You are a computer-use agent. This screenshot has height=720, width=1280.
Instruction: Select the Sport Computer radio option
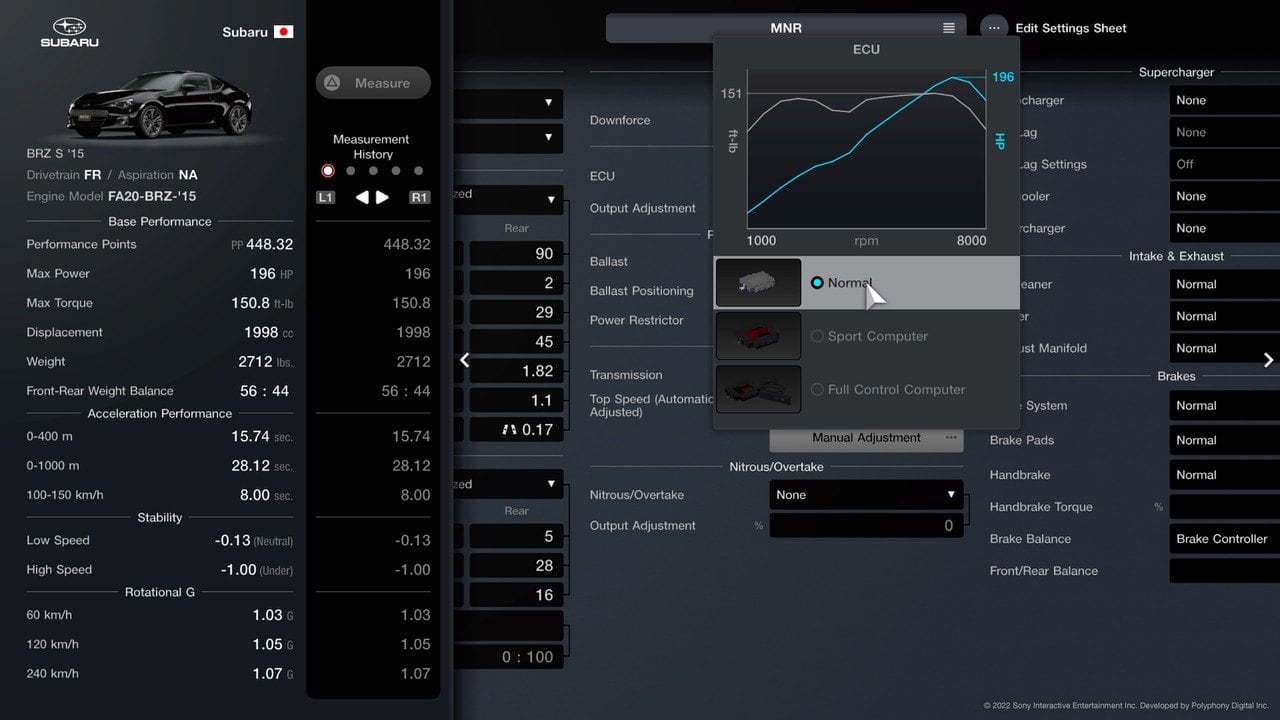tap(817, 336)
